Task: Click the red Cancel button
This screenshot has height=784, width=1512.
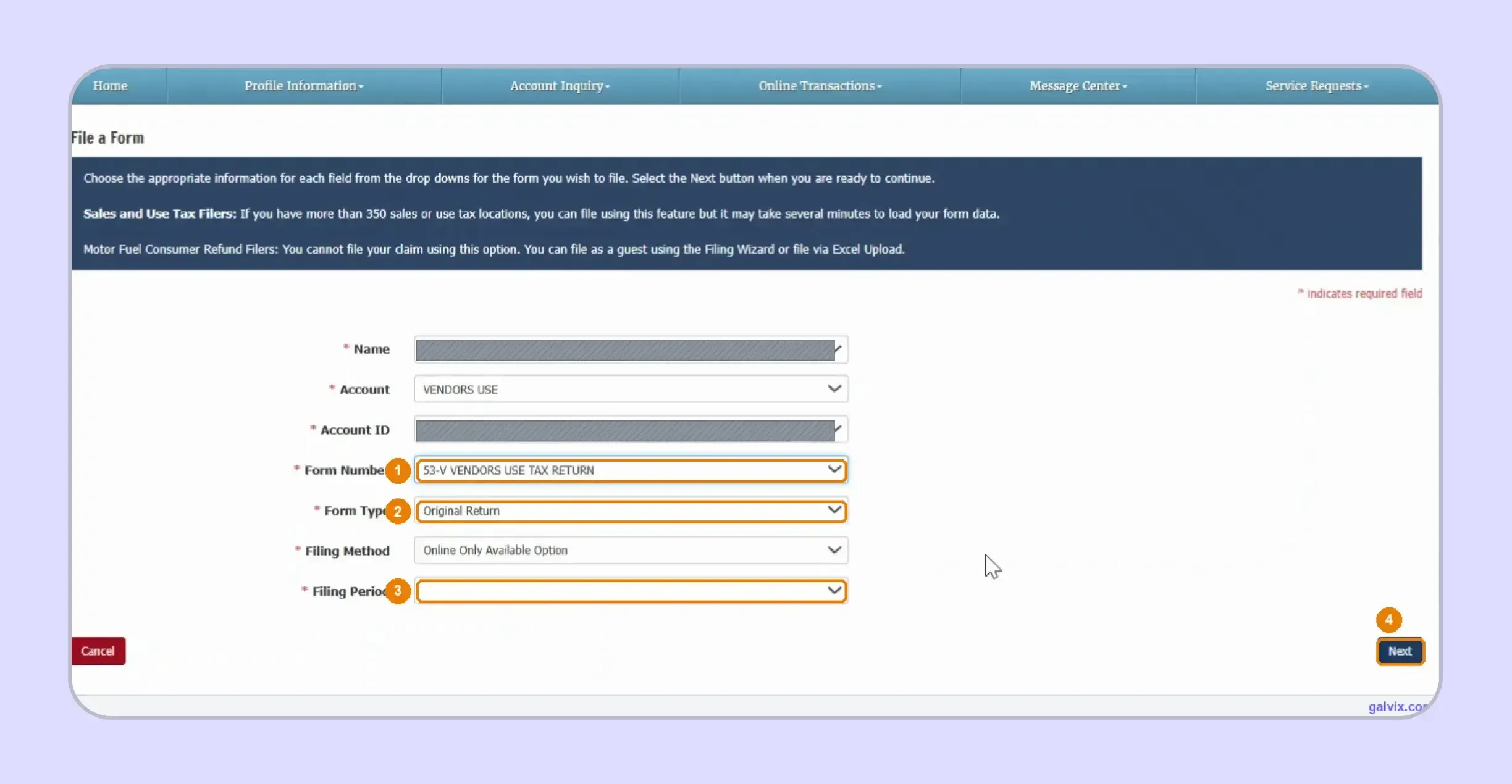Action: point(98,651)
